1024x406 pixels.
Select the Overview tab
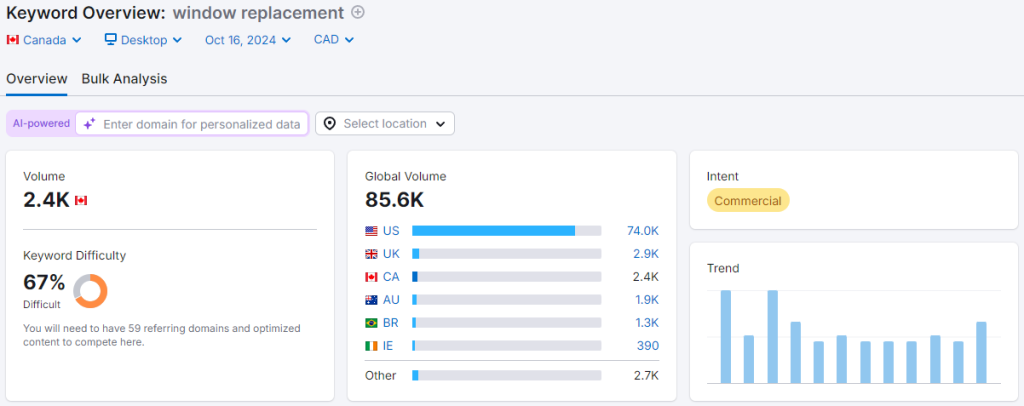(x=36, y=78)
